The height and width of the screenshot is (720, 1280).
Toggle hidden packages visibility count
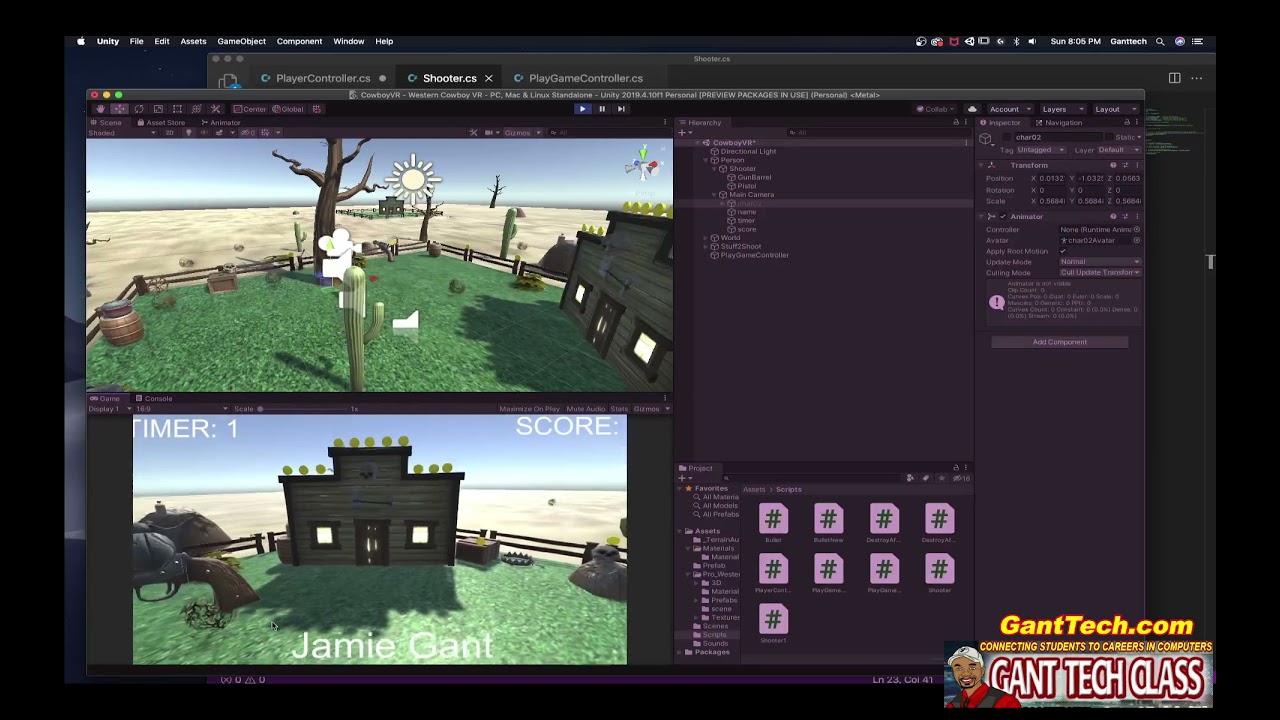[x=959, y=478]
